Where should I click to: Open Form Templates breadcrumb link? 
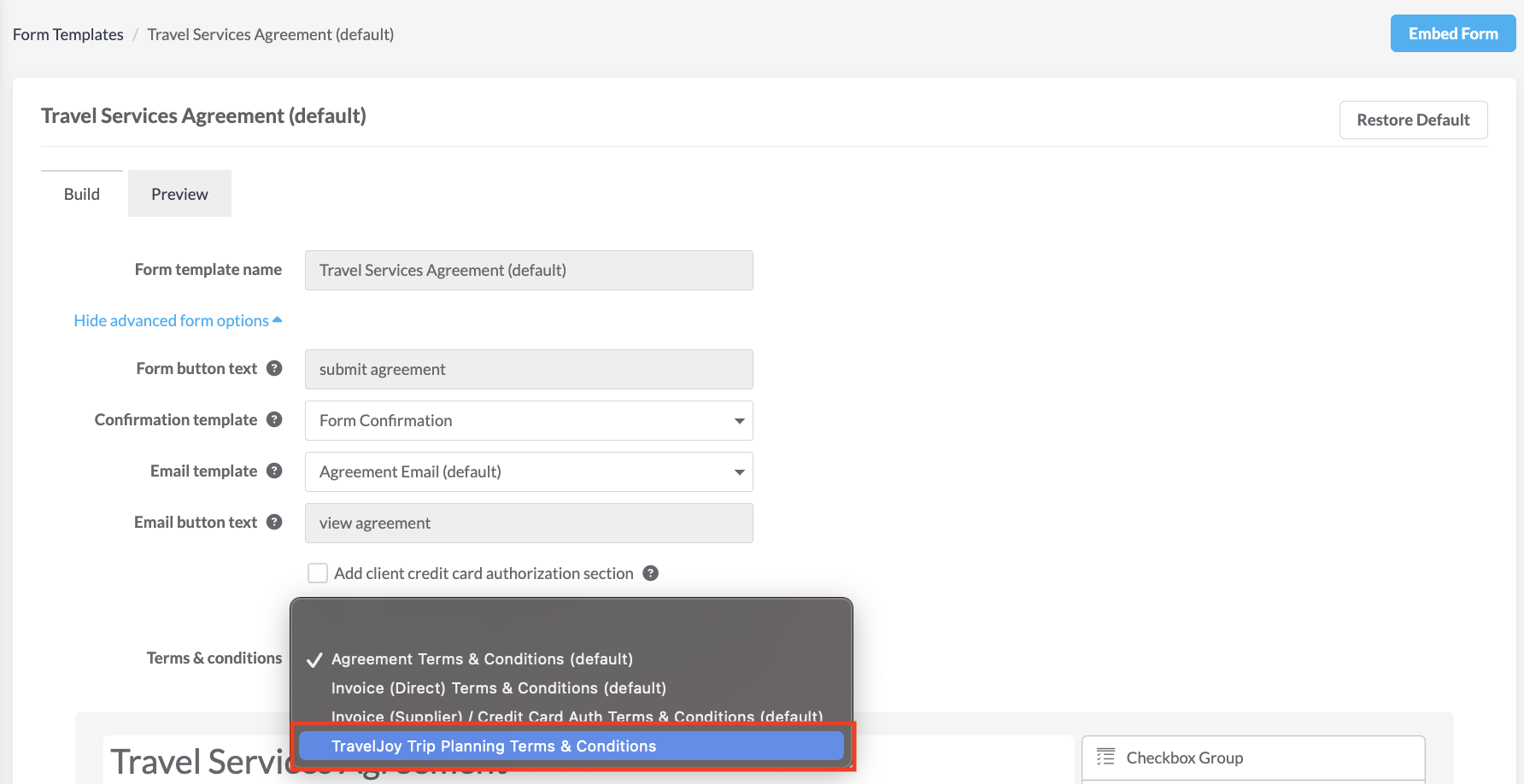[x=68, y=34]
